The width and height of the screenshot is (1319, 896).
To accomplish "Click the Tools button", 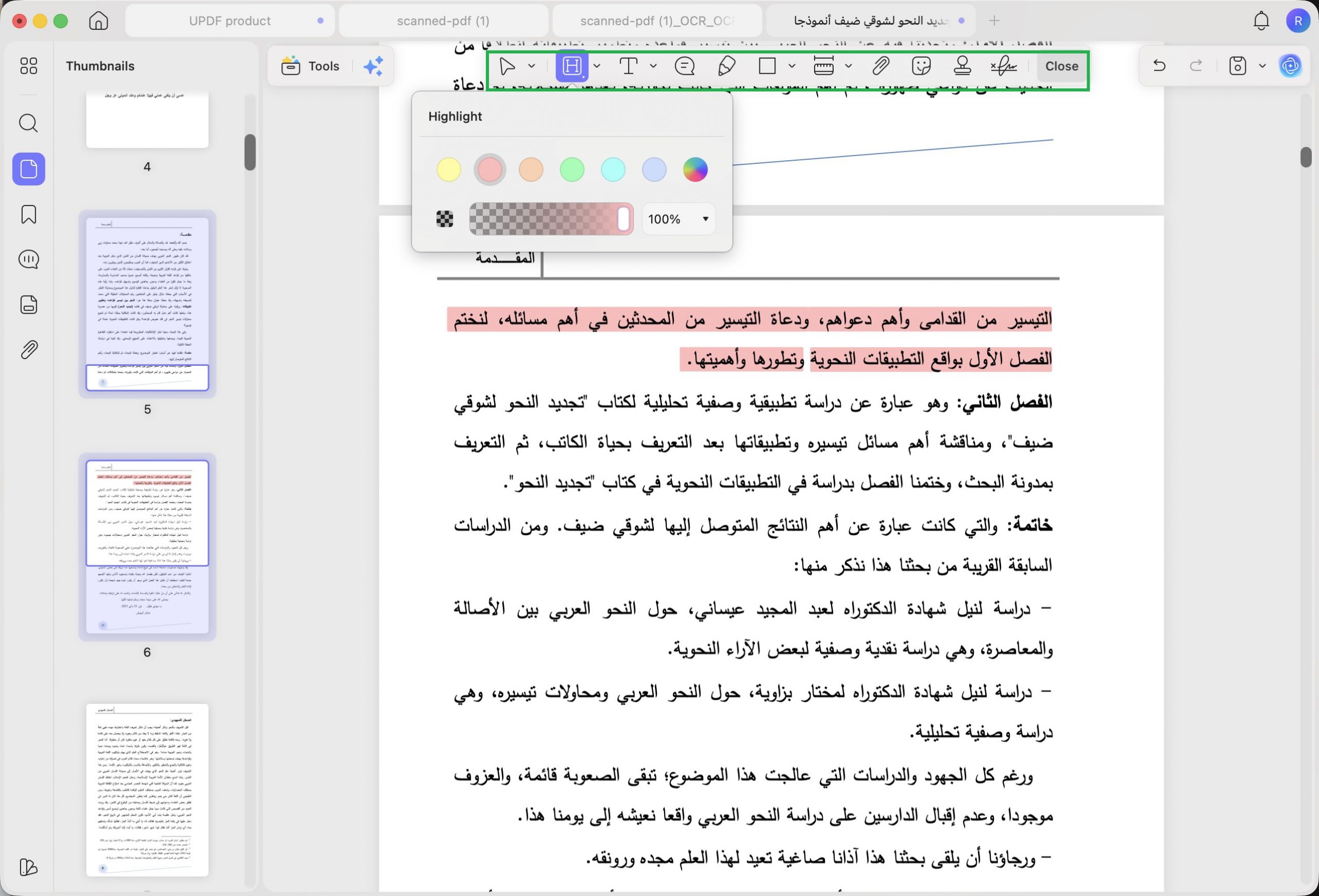I will pyautogui.click(x=311, y=66).
